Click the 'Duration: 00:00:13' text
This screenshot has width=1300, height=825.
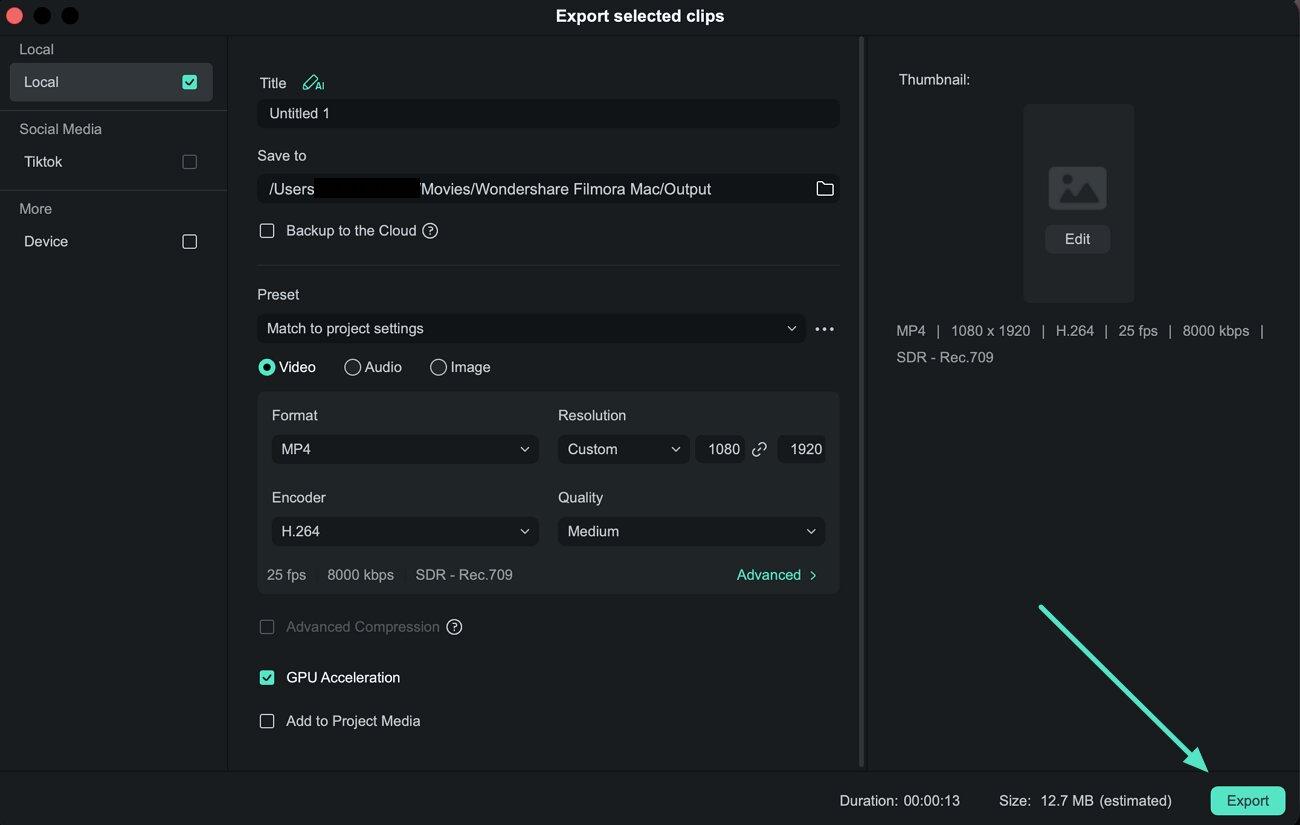(900, 801)
